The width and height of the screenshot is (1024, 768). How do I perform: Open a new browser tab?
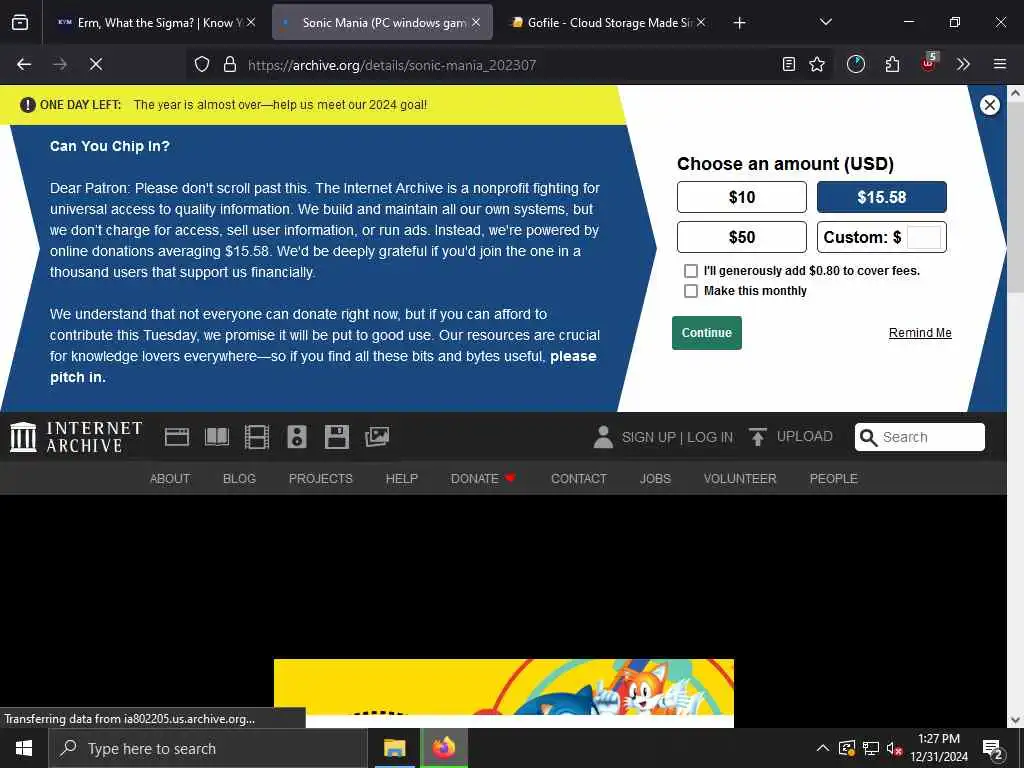tap(739, 23)
